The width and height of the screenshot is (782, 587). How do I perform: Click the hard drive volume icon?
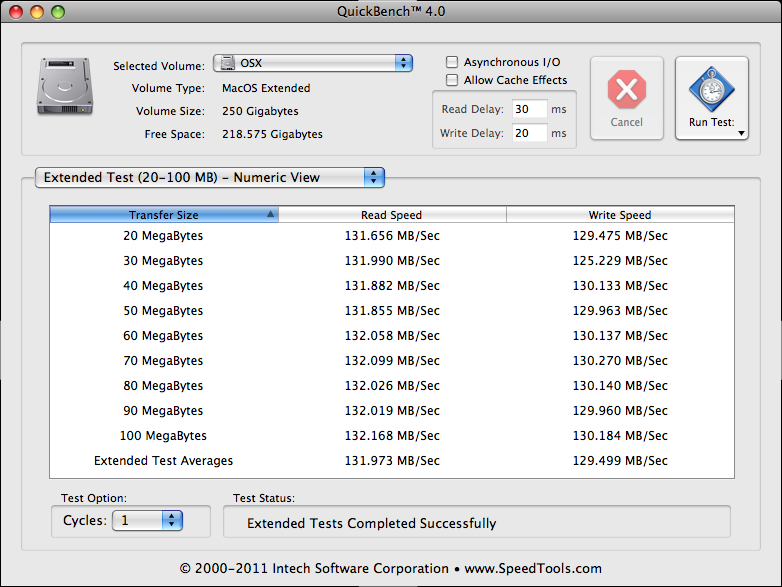coord(65,86)
